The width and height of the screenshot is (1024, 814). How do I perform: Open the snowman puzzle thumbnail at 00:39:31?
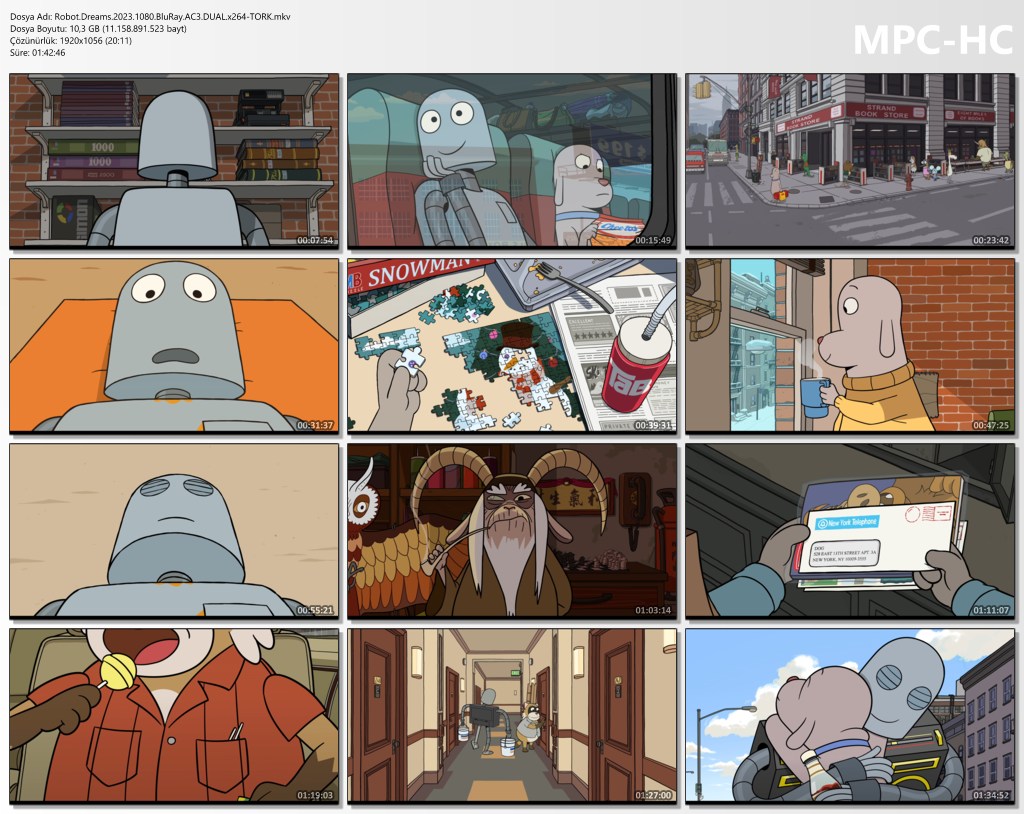coord(512,345)
